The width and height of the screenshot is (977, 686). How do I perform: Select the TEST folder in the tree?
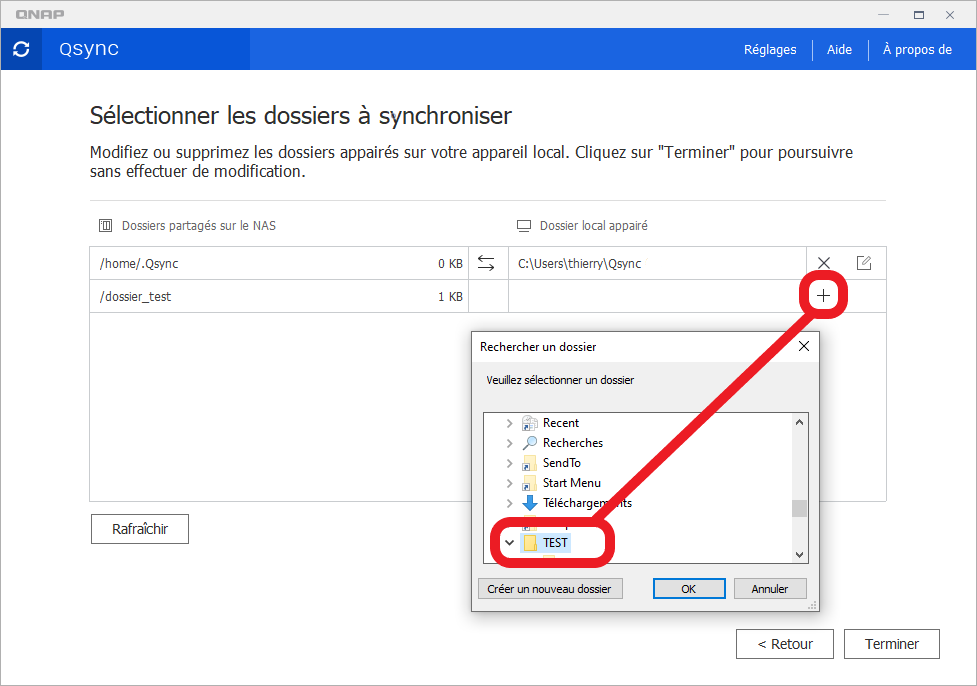555,543
